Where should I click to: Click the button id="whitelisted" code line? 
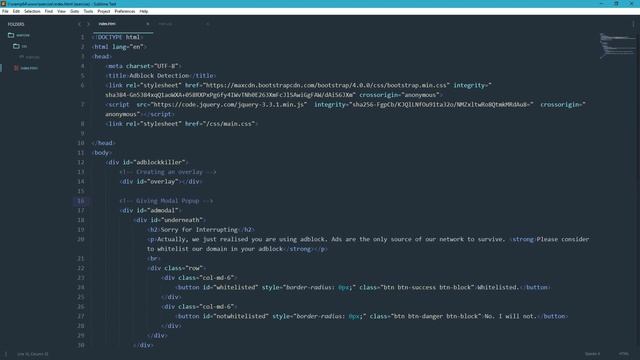click(362, 287)
